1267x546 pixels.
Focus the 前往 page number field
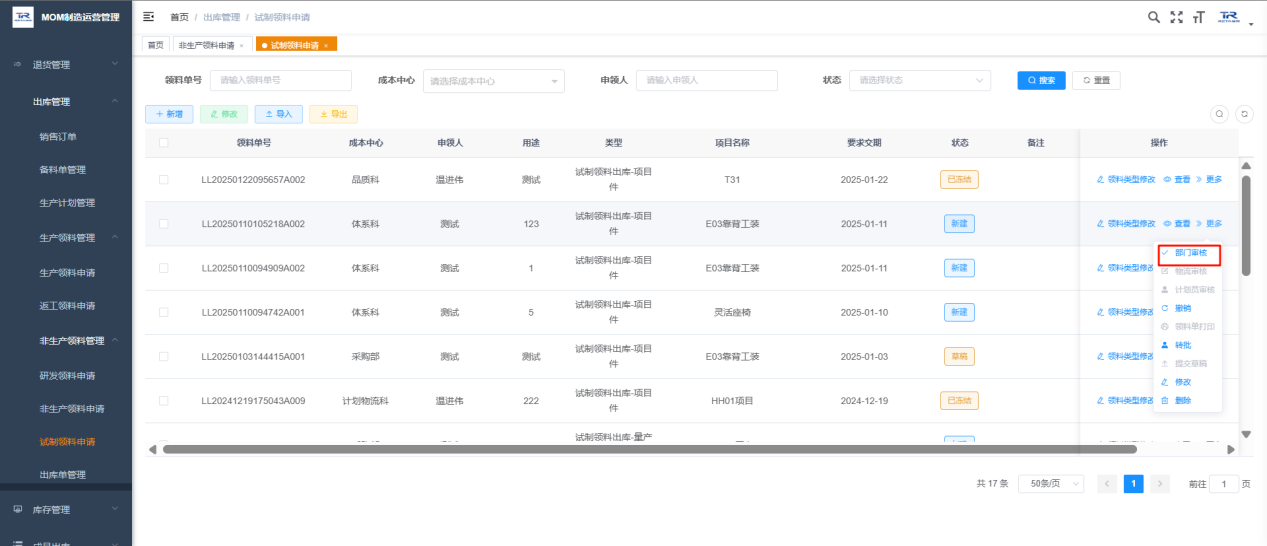pos(1224,484)
